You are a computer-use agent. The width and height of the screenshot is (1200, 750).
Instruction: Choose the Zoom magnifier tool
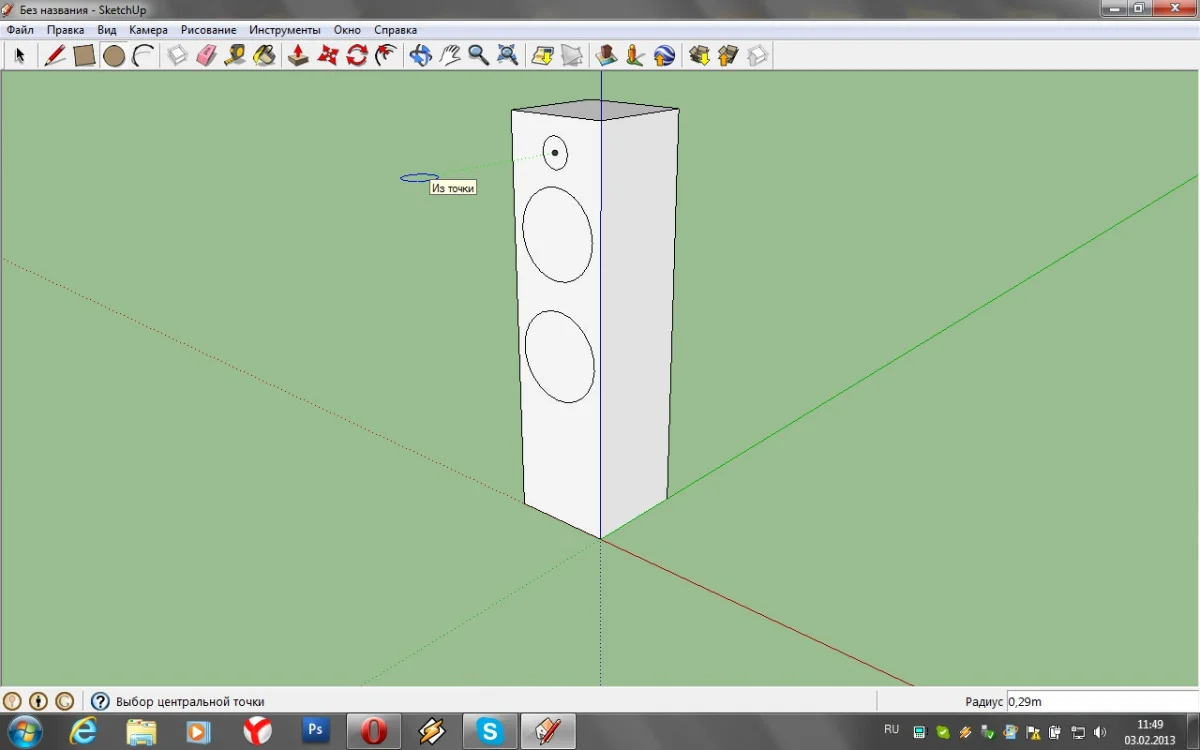pyautogui.click(x=479, y=55)
